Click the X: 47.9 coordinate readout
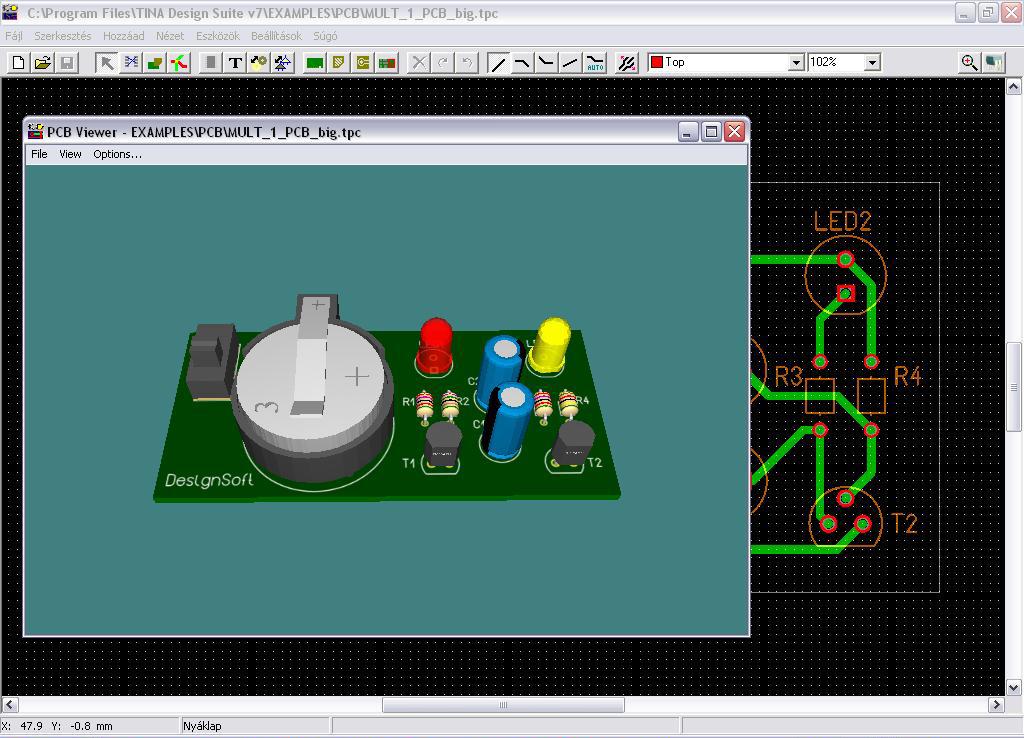Viewport: 1024px width, 738px height. (22, 726)
